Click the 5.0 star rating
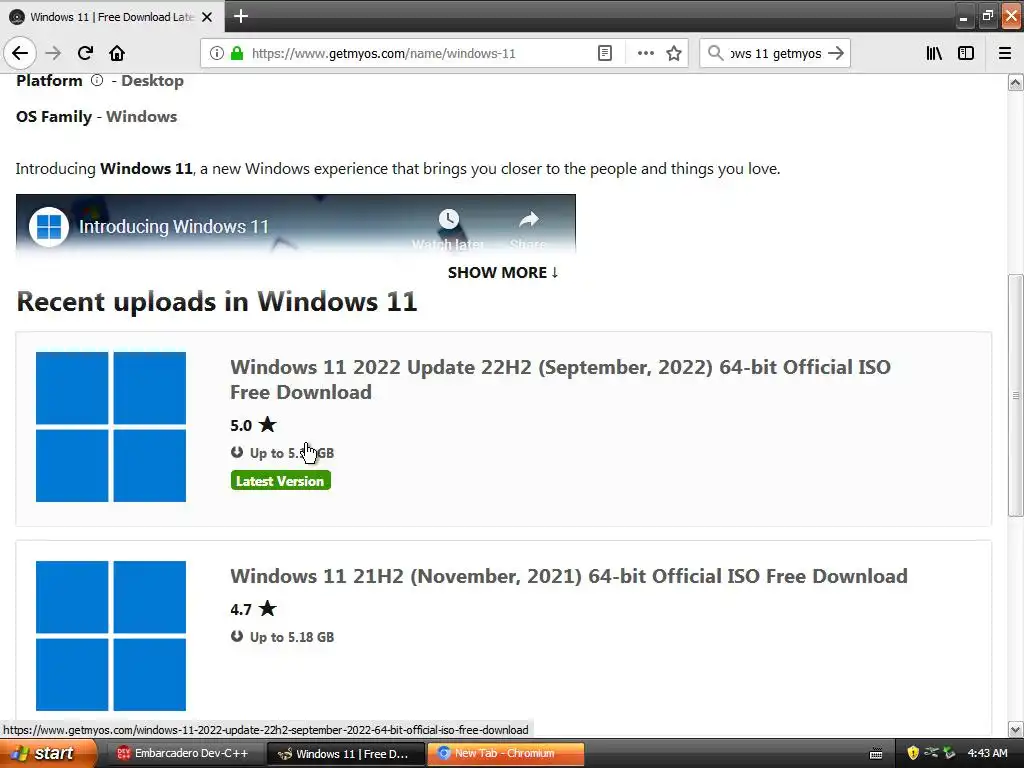Image resolution: width=1024 pixels, height=768 pixels. (253, 425)
